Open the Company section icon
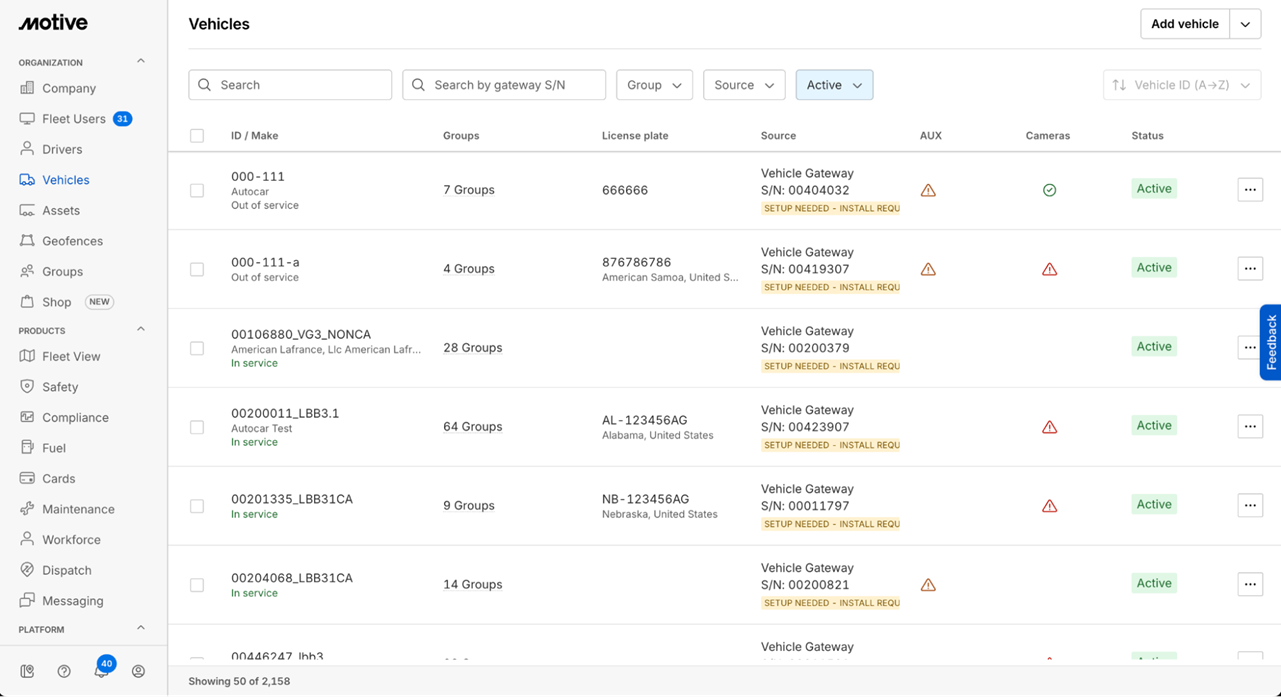This screenshot has width=1281, height=697. (27, 88)
